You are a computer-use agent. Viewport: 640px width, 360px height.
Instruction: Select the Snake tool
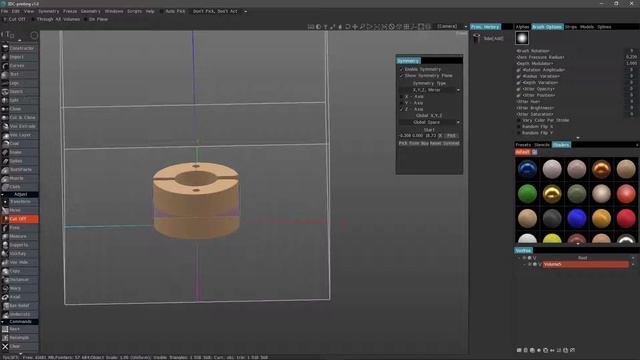click(x=20, y=152)
